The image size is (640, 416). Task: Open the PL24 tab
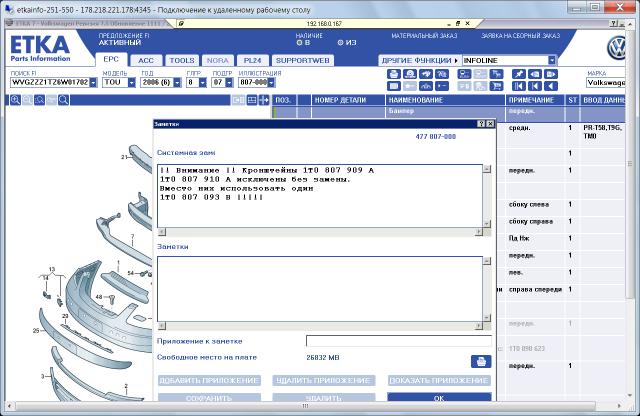click(x=252, y=60)
